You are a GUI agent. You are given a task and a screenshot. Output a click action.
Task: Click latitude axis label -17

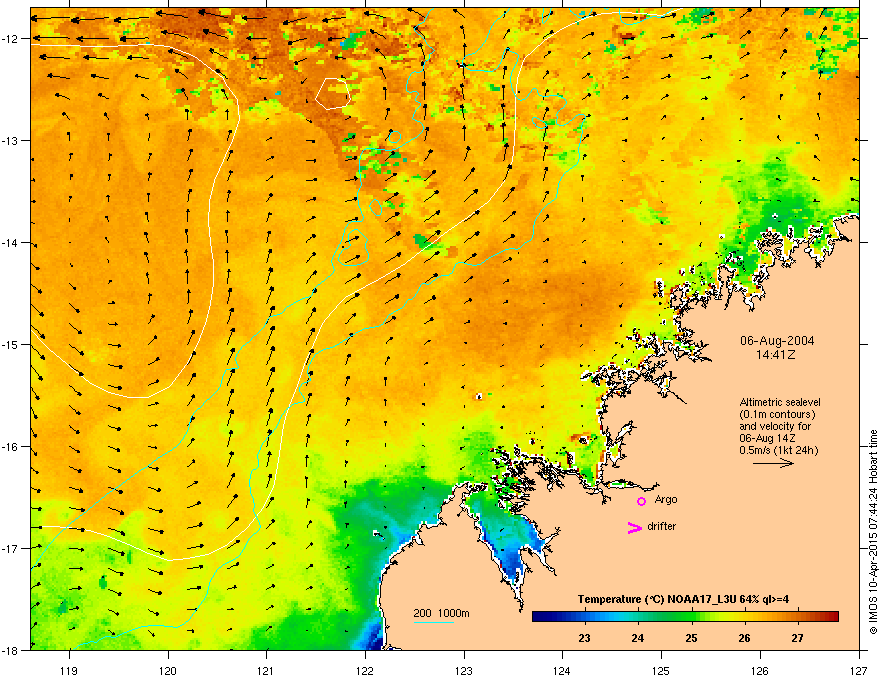[11, 548]
